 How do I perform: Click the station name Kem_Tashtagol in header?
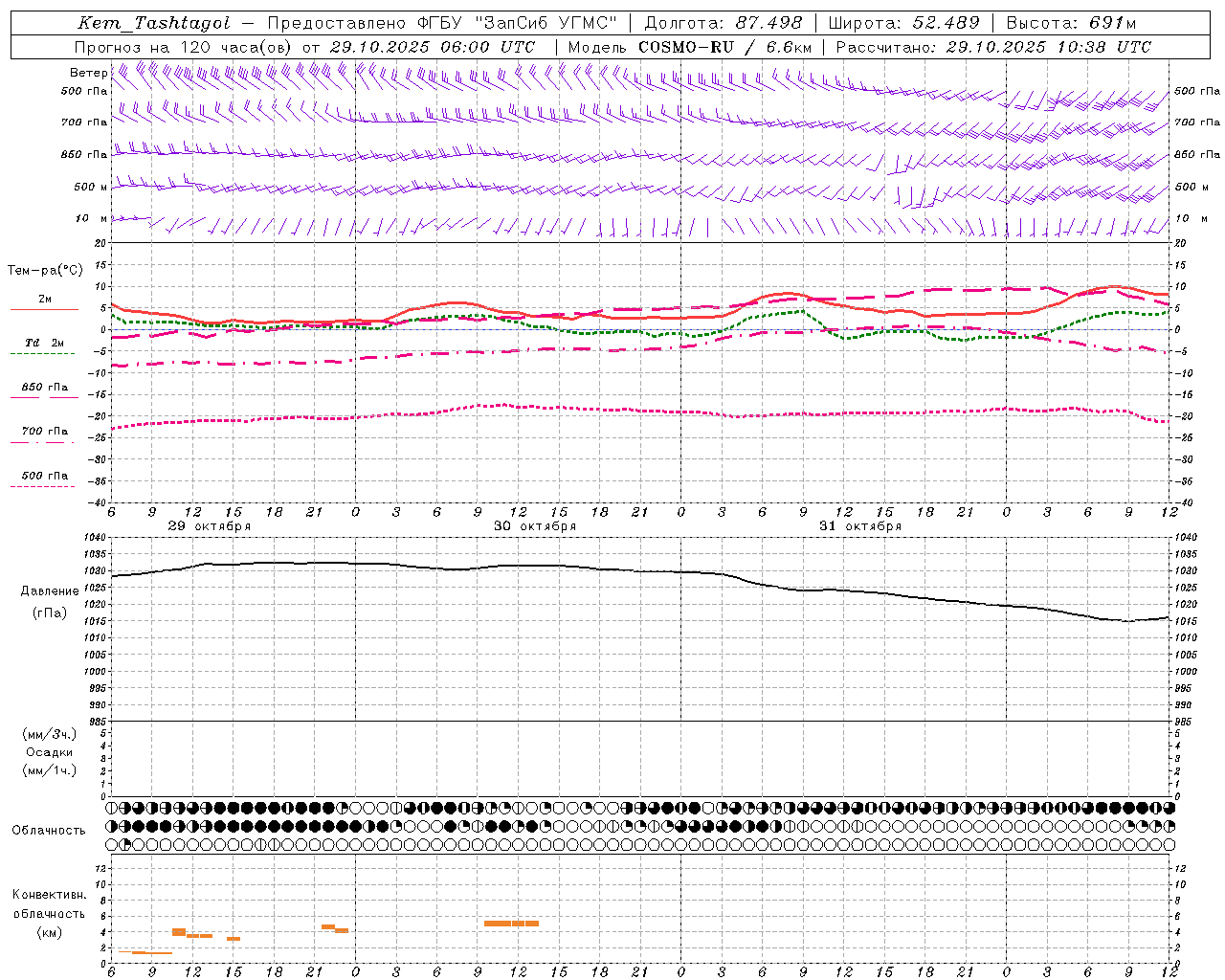tap(154, 23)
